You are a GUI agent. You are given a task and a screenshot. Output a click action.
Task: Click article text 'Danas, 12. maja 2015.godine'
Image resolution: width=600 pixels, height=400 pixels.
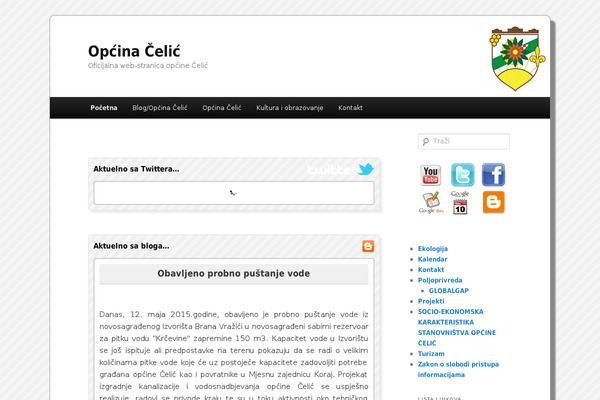(159, 315)
